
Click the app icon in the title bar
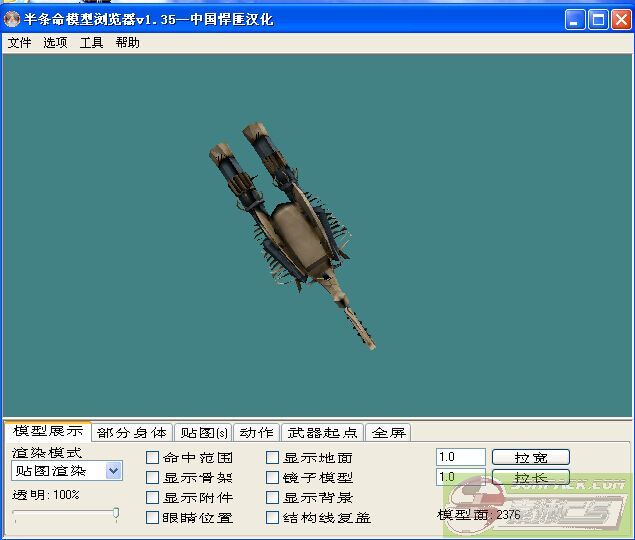pos(13,19)
